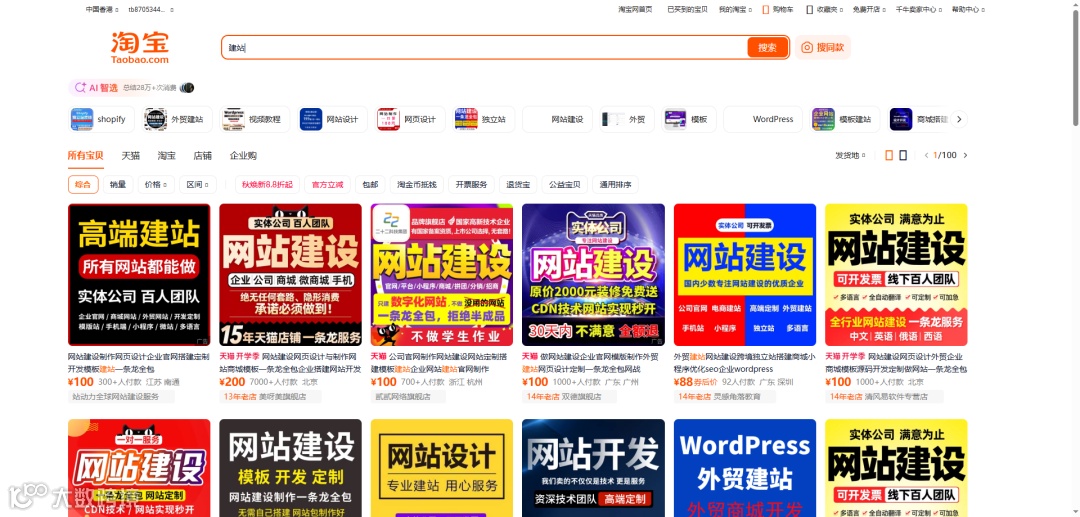The width and height of the screenshot is (1080, 517).
Task: Select the 网站建设 suggestion chip
Action: pyautogui.click(x=557, y=119)
